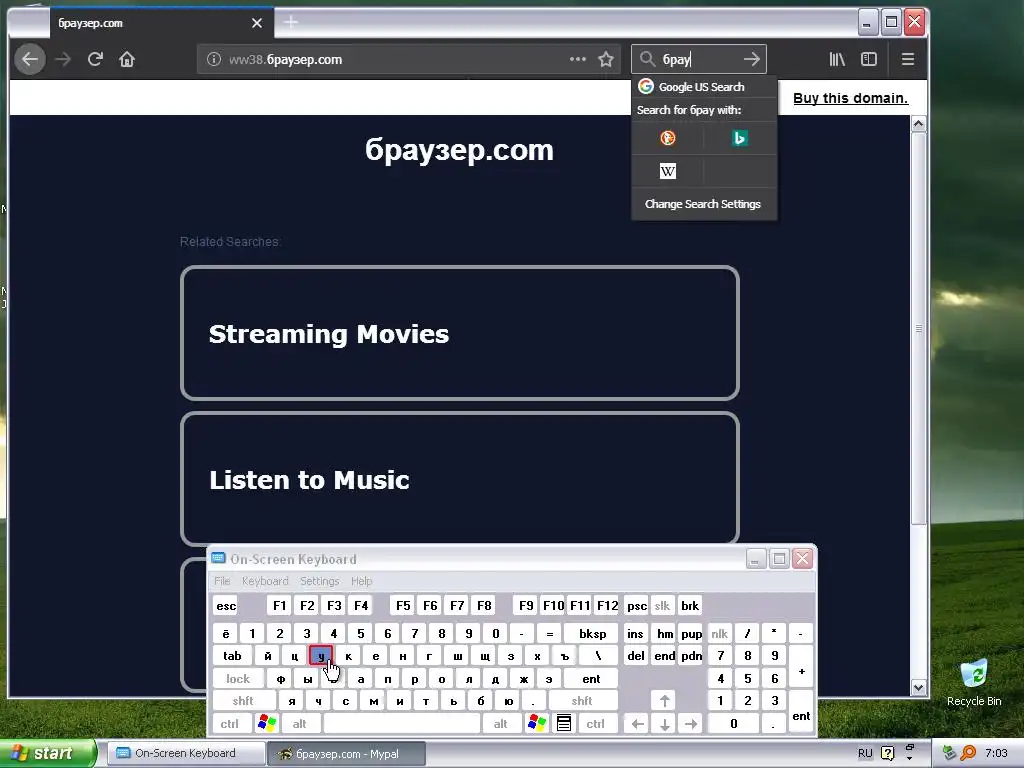Click the page scrollbar up arrow
Viewport: 1024px width, 768px height.
[919, 123]
